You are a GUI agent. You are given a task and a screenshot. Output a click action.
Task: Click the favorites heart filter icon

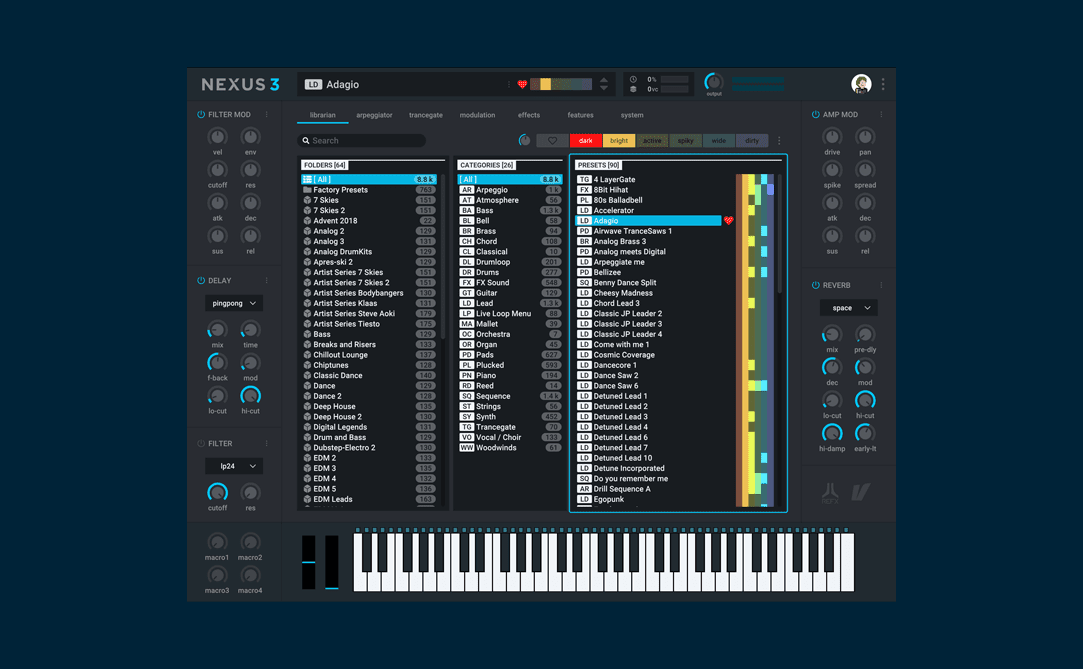click(x=550, y=140)
